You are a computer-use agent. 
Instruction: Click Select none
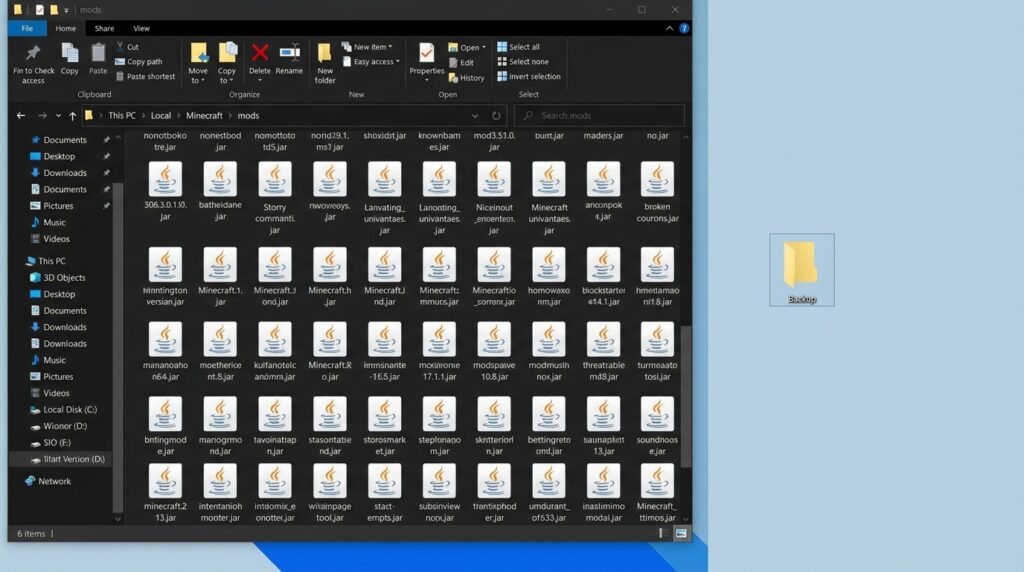click(523, 61)
